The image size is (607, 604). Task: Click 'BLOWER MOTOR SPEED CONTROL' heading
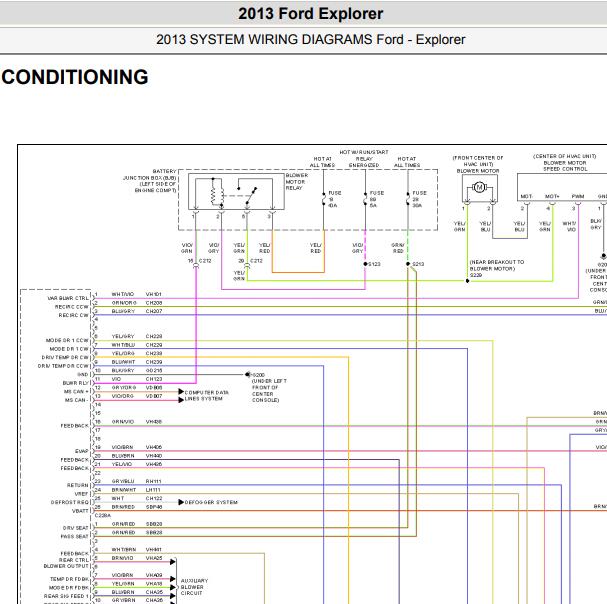[565, 166]
